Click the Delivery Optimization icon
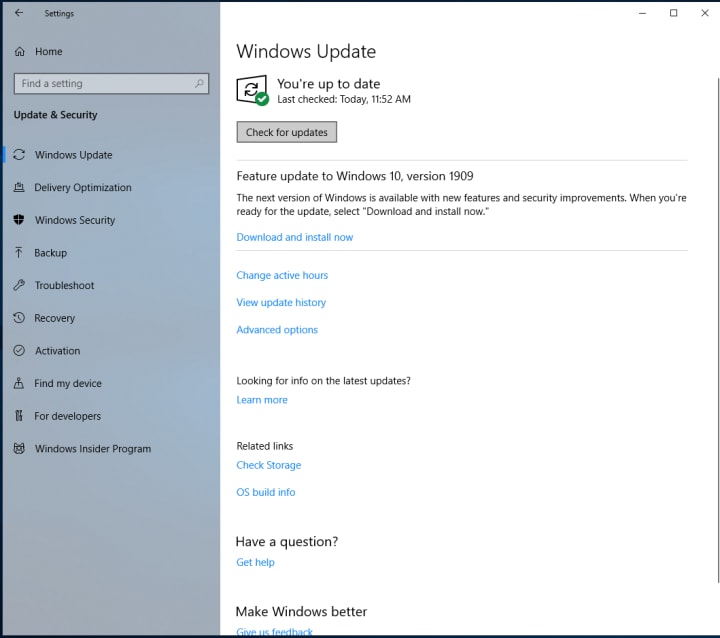Screen dimensions: 720x638 click(x=19, y=187)
